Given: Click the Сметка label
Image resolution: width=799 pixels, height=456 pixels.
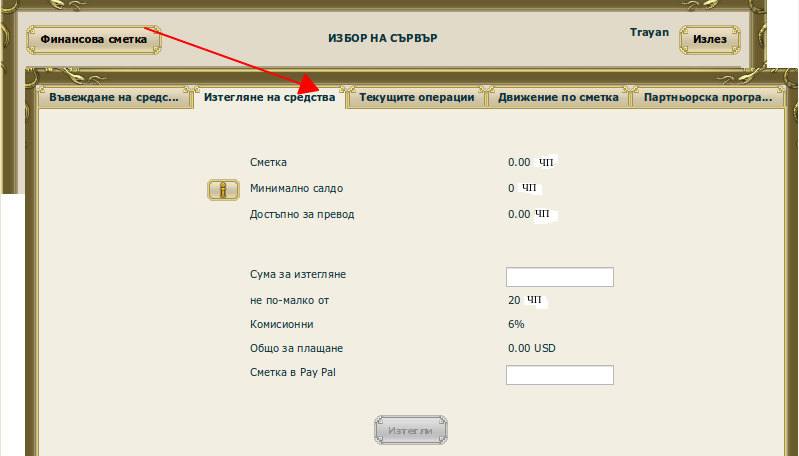Looking at the screenshot, I should click(x=268, y=163).
